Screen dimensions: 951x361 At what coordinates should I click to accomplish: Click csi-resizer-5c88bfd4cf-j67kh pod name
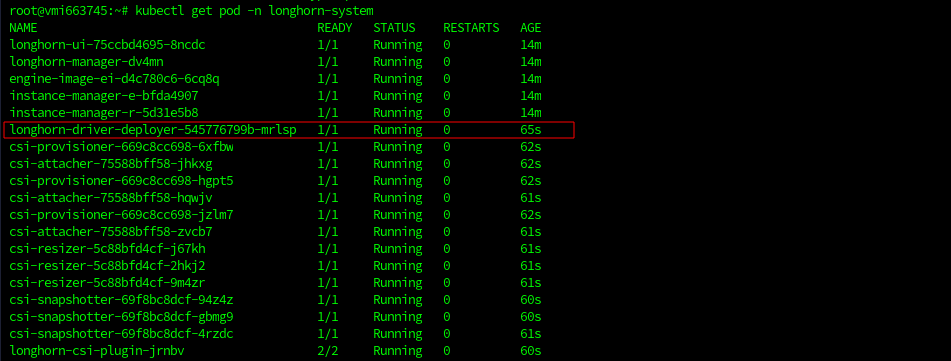pos(107,249)
